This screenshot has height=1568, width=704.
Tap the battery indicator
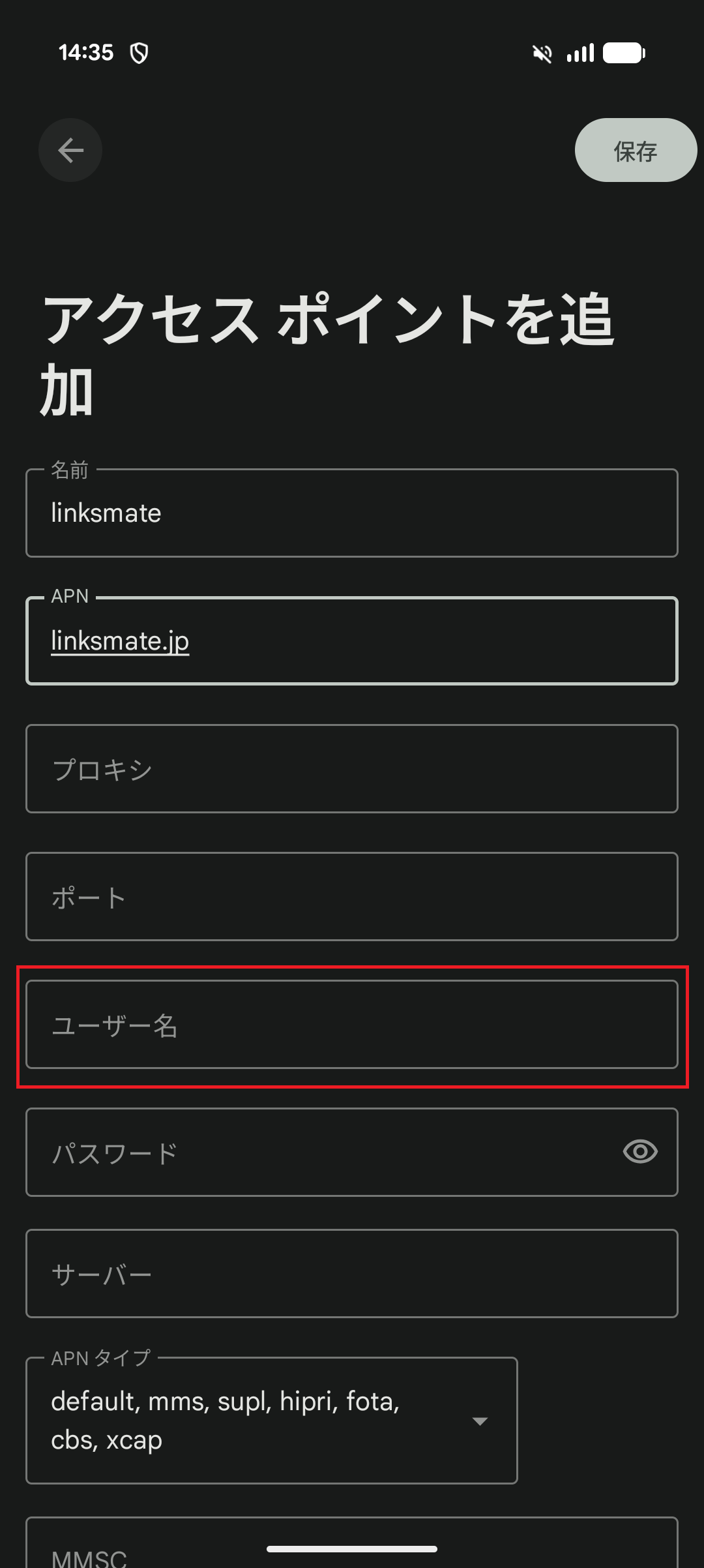click(x=624, y=52)
